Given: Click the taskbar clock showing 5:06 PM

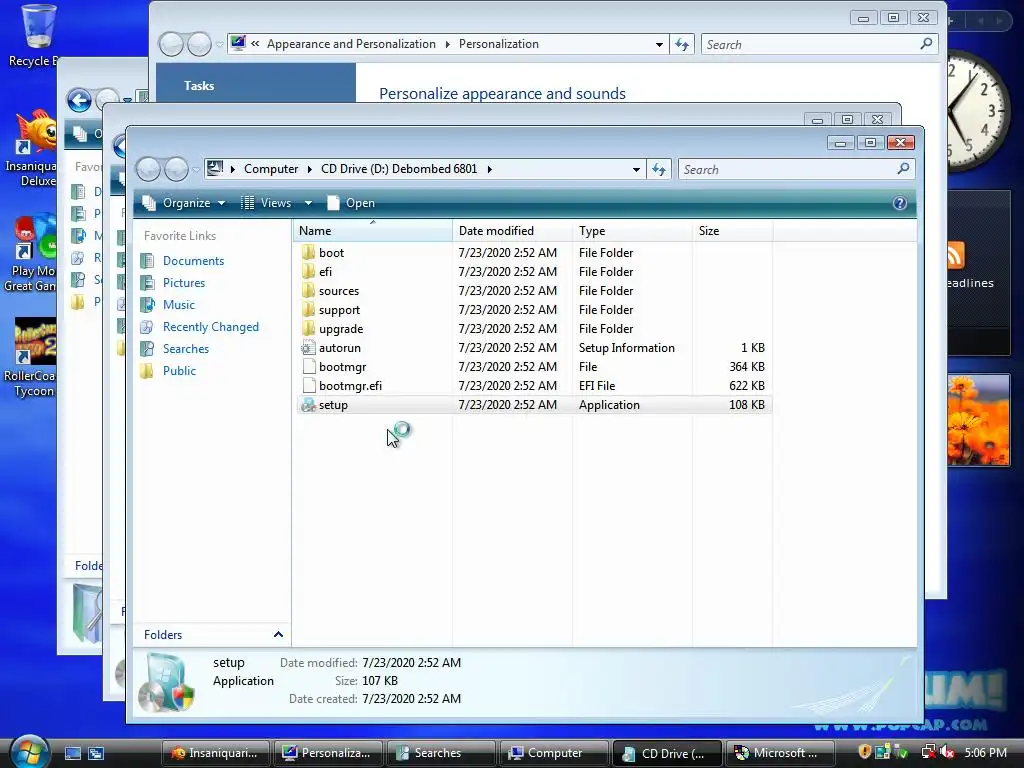Looking at the screenshot, I should click(x=986, y=752).
